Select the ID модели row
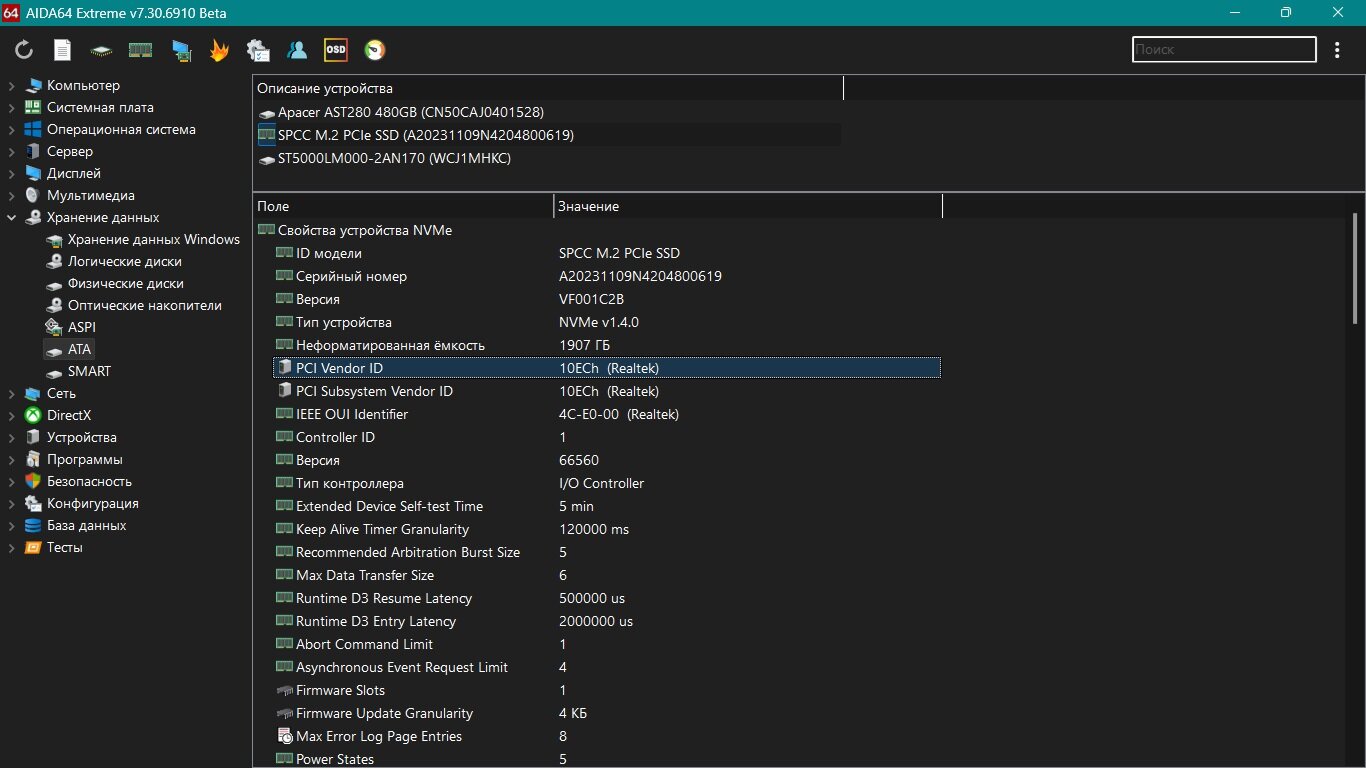This screenshot has height=768, width=1366. 607,254
